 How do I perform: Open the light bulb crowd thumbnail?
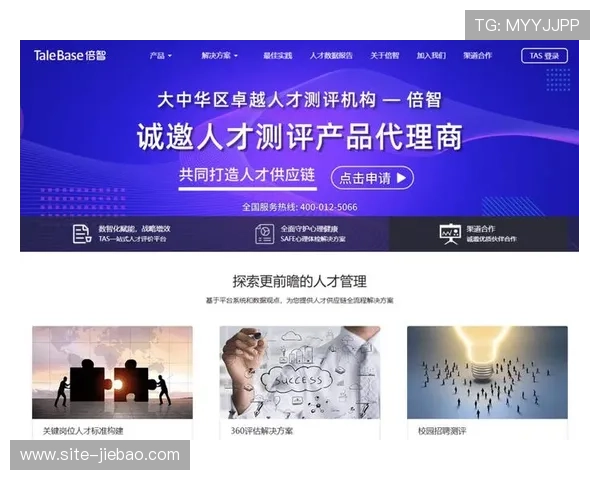click(x=487, y=372)
